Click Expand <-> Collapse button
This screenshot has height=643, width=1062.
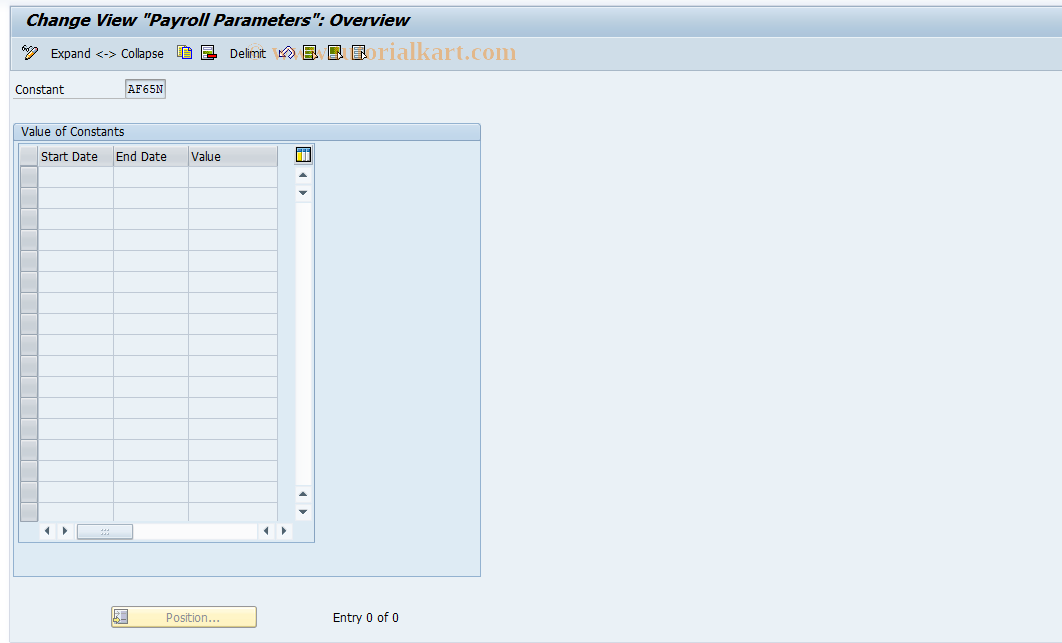(x=107, y=54)
